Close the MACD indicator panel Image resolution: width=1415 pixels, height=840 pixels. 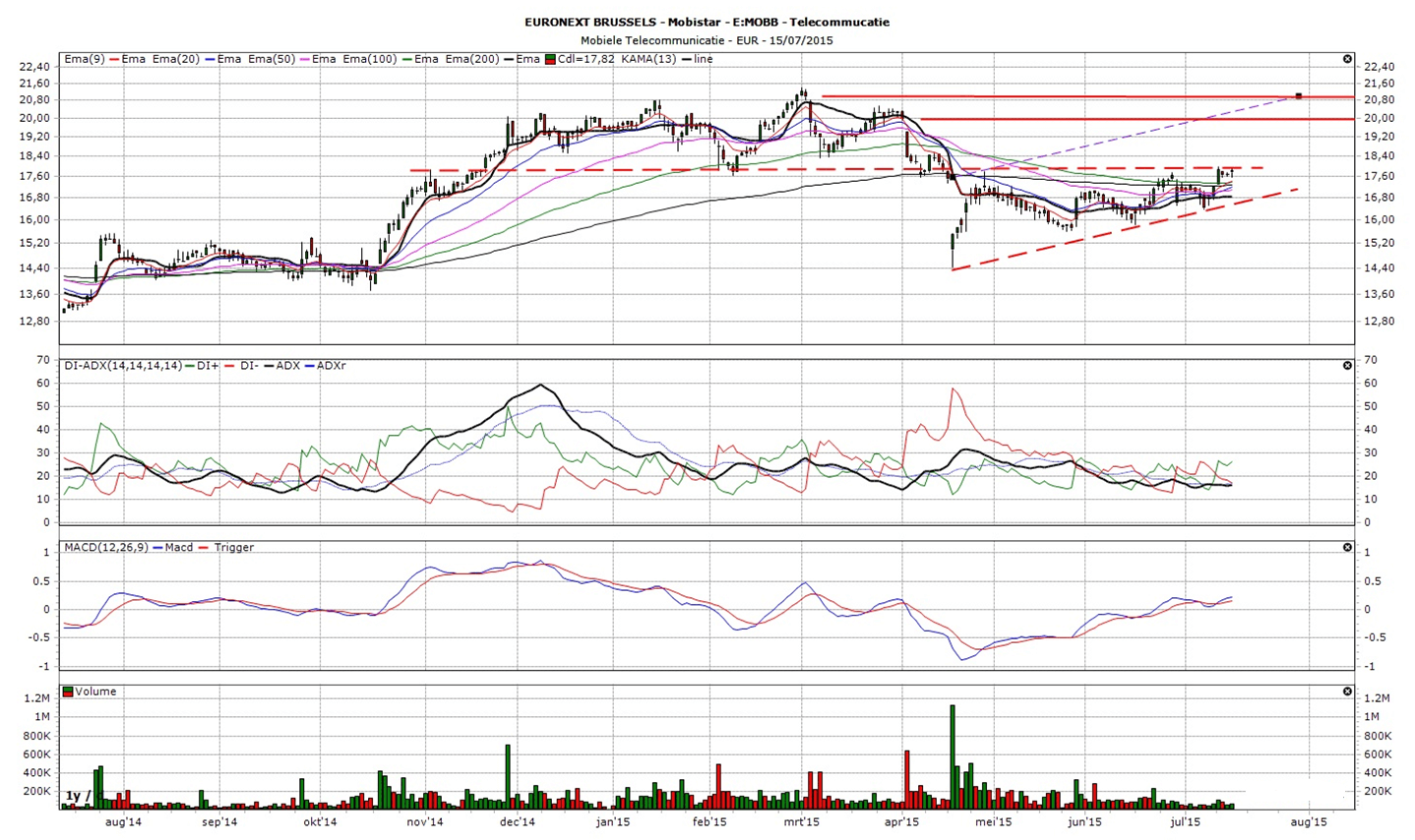[1347, 548]
